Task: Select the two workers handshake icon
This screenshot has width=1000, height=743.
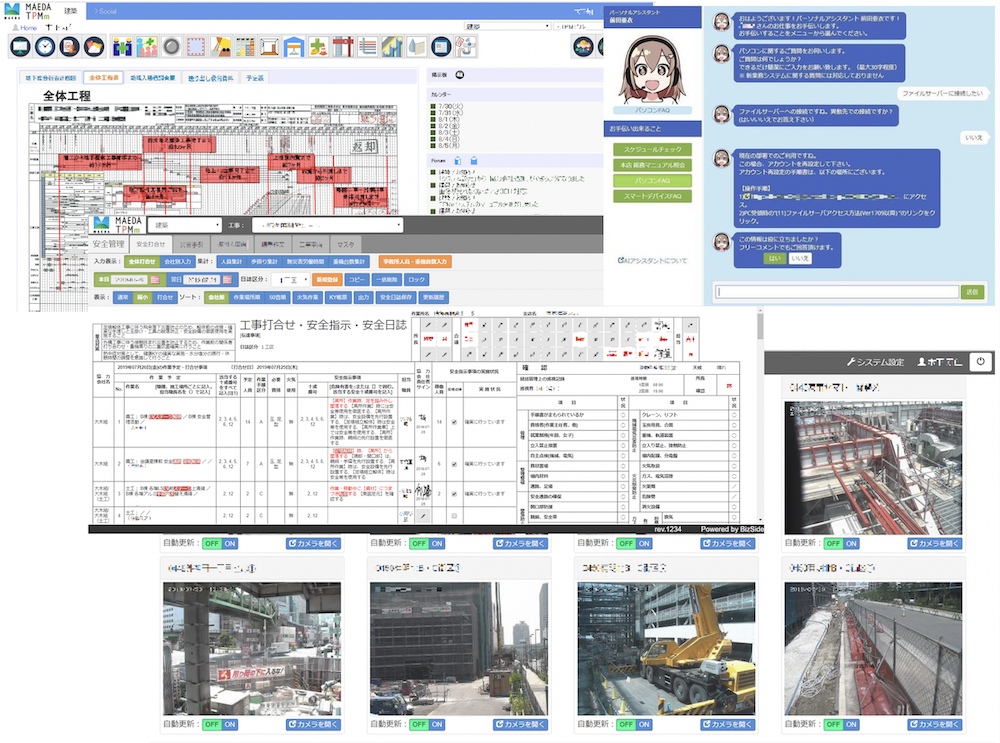Action: (x=122, y=47)
